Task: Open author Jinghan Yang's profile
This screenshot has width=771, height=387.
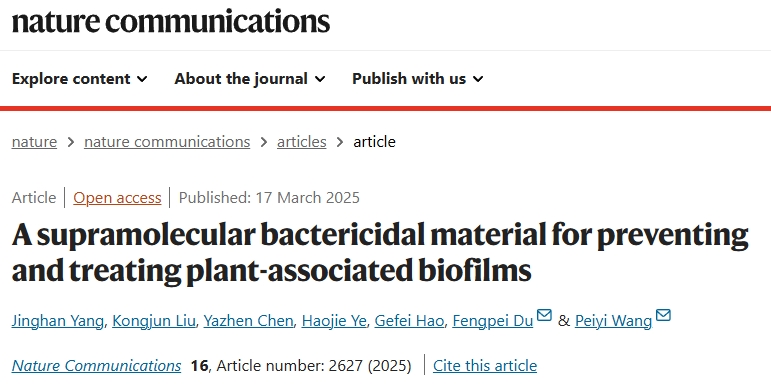Action: point(58,321)
